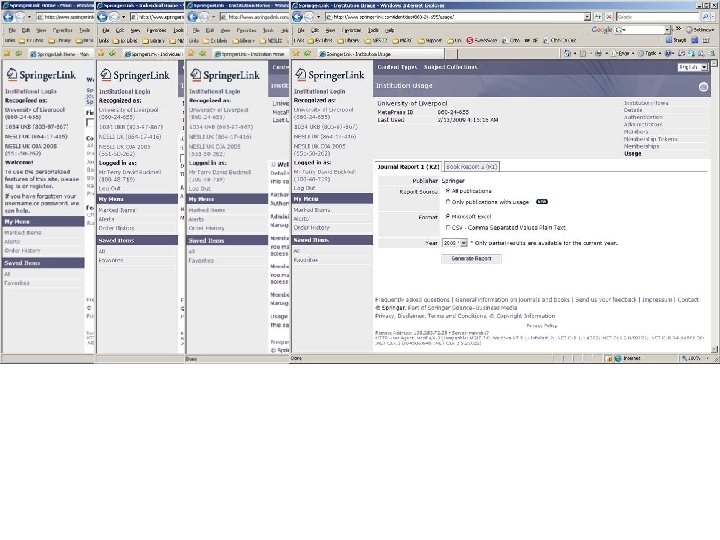Click Log Out in the rightmost window
720x540 pixels.
pyautogui.click(x=304, y=188)
